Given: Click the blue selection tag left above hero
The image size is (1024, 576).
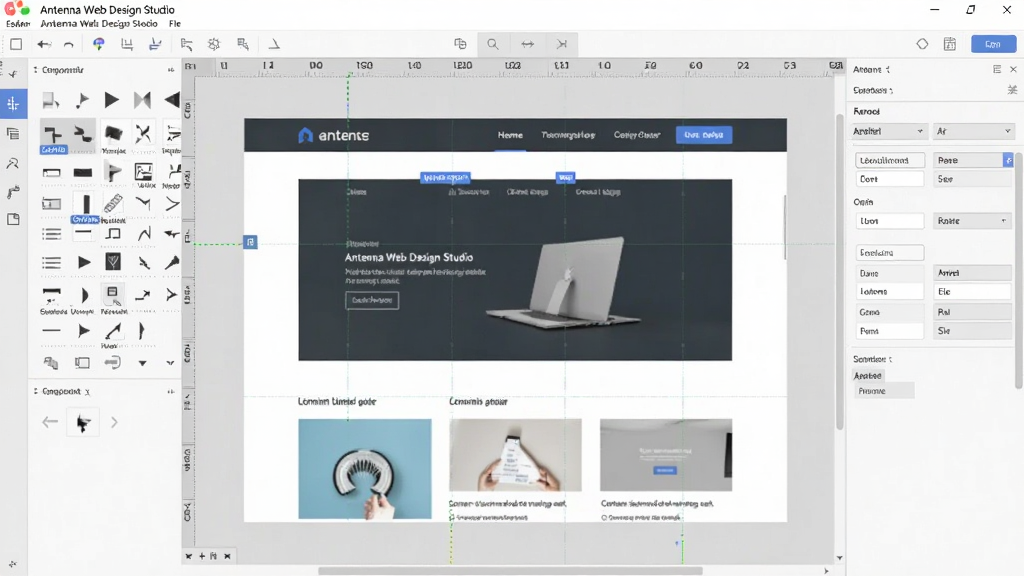Looking at the screenshot, I should tap(445, 177).
